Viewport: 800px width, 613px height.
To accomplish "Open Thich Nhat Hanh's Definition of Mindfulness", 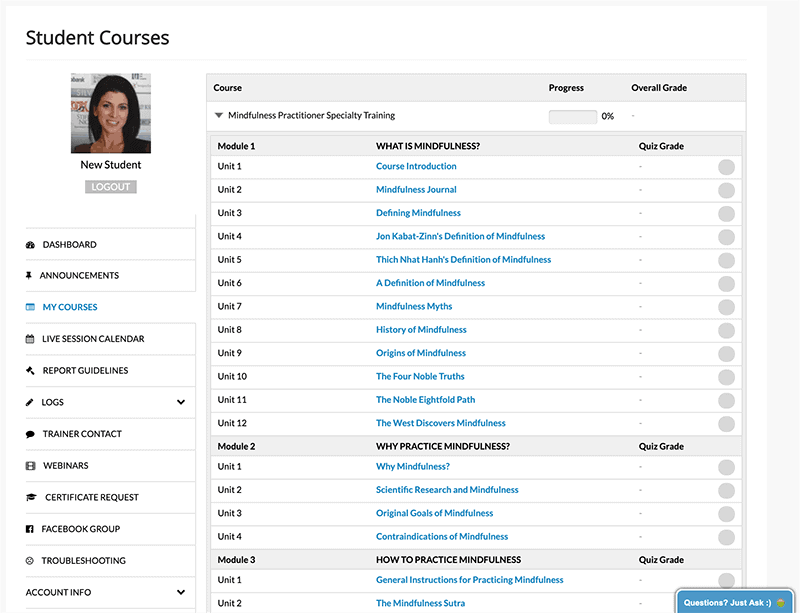I will pyautogui.click(x=463, y=260).
